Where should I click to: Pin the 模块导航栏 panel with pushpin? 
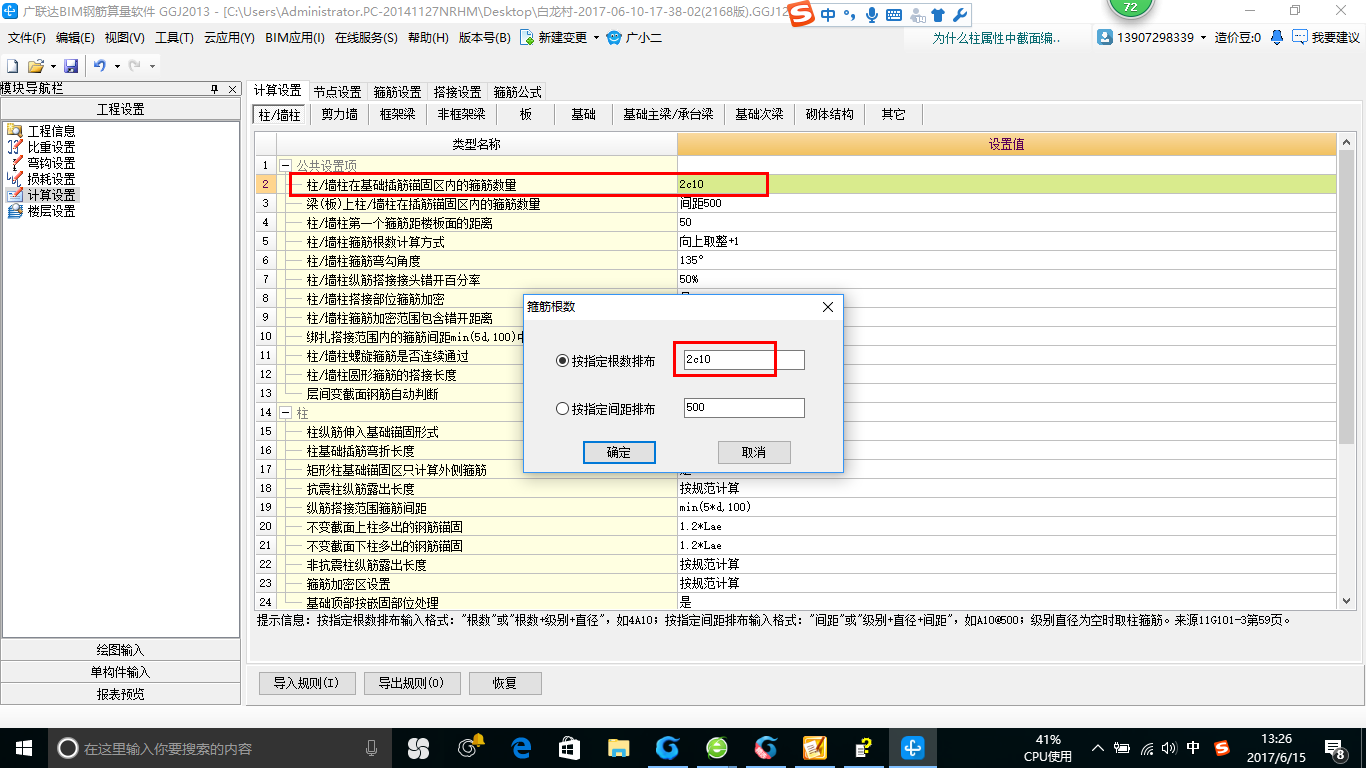tap(214, 89)
